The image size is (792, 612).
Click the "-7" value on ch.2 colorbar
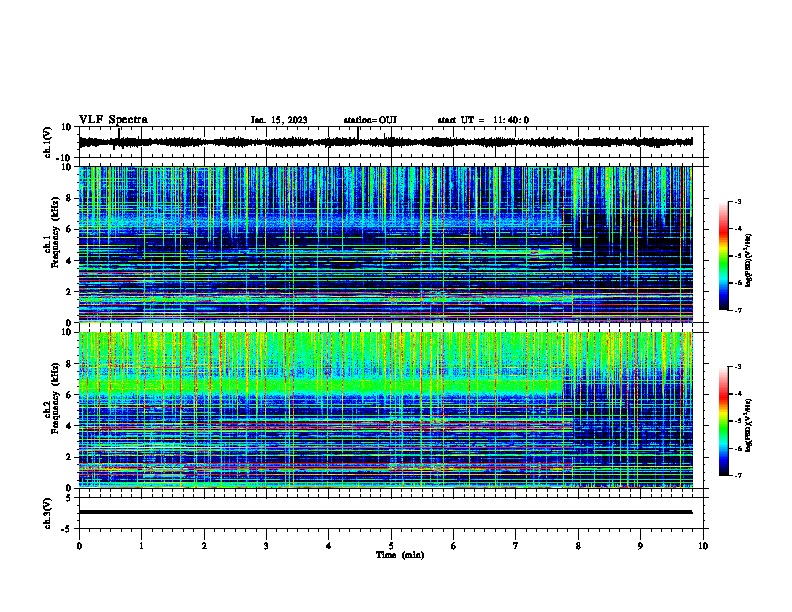click(737, 476)
